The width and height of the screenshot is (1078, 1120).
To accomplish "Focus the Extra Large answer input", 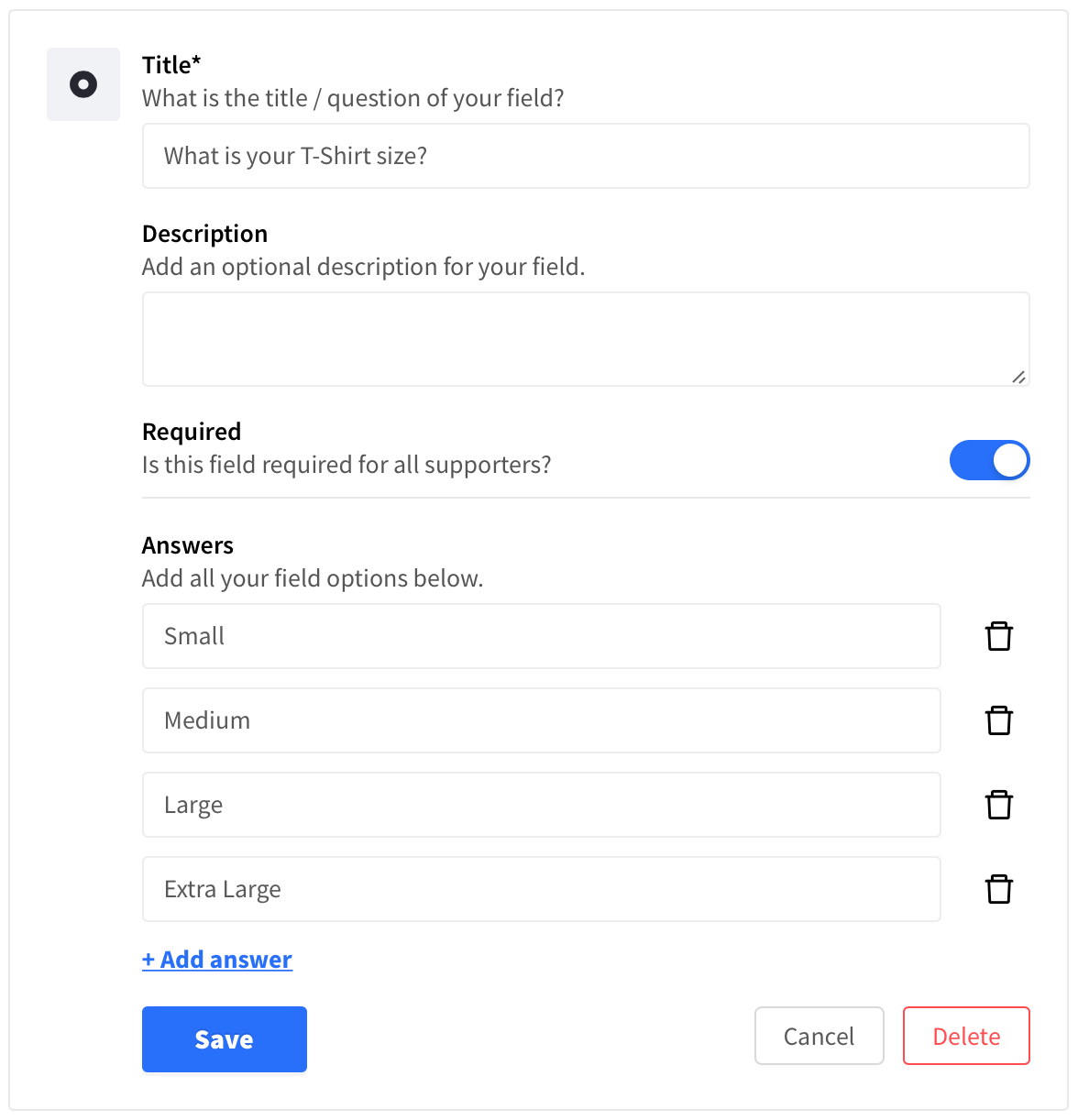I will coord(542,889).
